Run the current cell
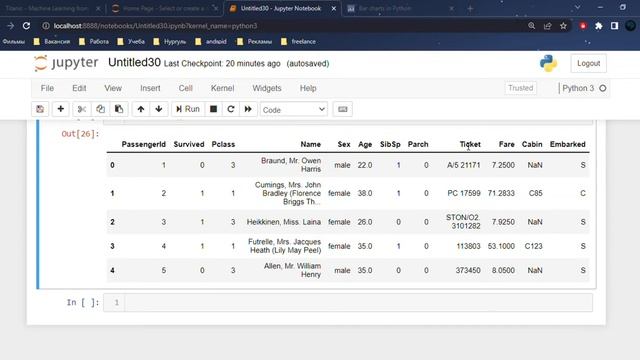 pyautogui.click(x=188, y=109)
